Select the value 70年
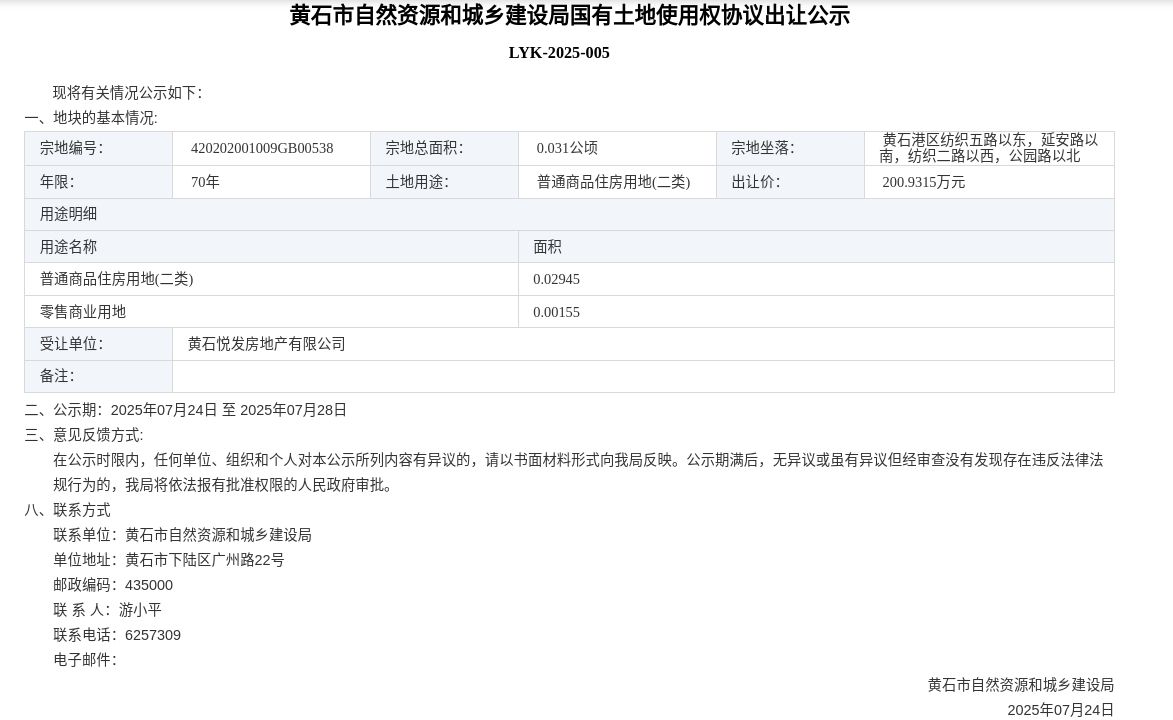1173x720 pixels. [x=205, y=182]
